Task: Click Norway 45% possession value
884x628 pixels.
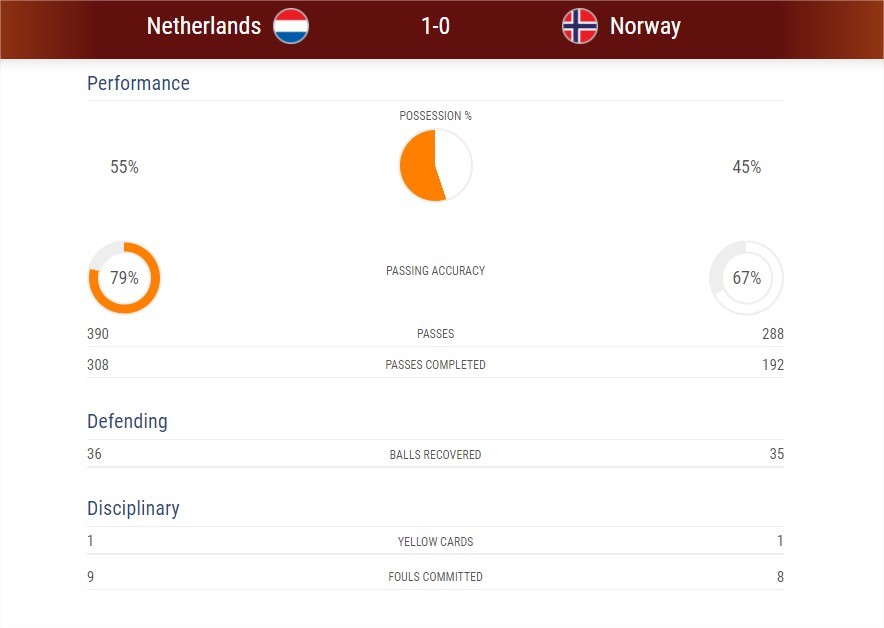Action: point(746,167)
